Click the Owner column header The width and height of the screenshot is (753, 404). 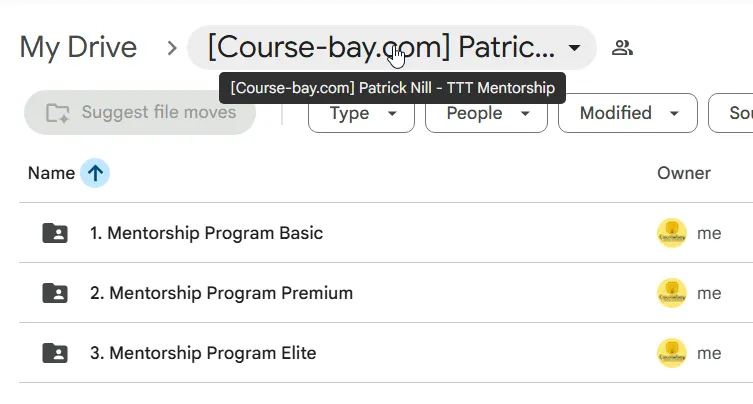(684, 173)
